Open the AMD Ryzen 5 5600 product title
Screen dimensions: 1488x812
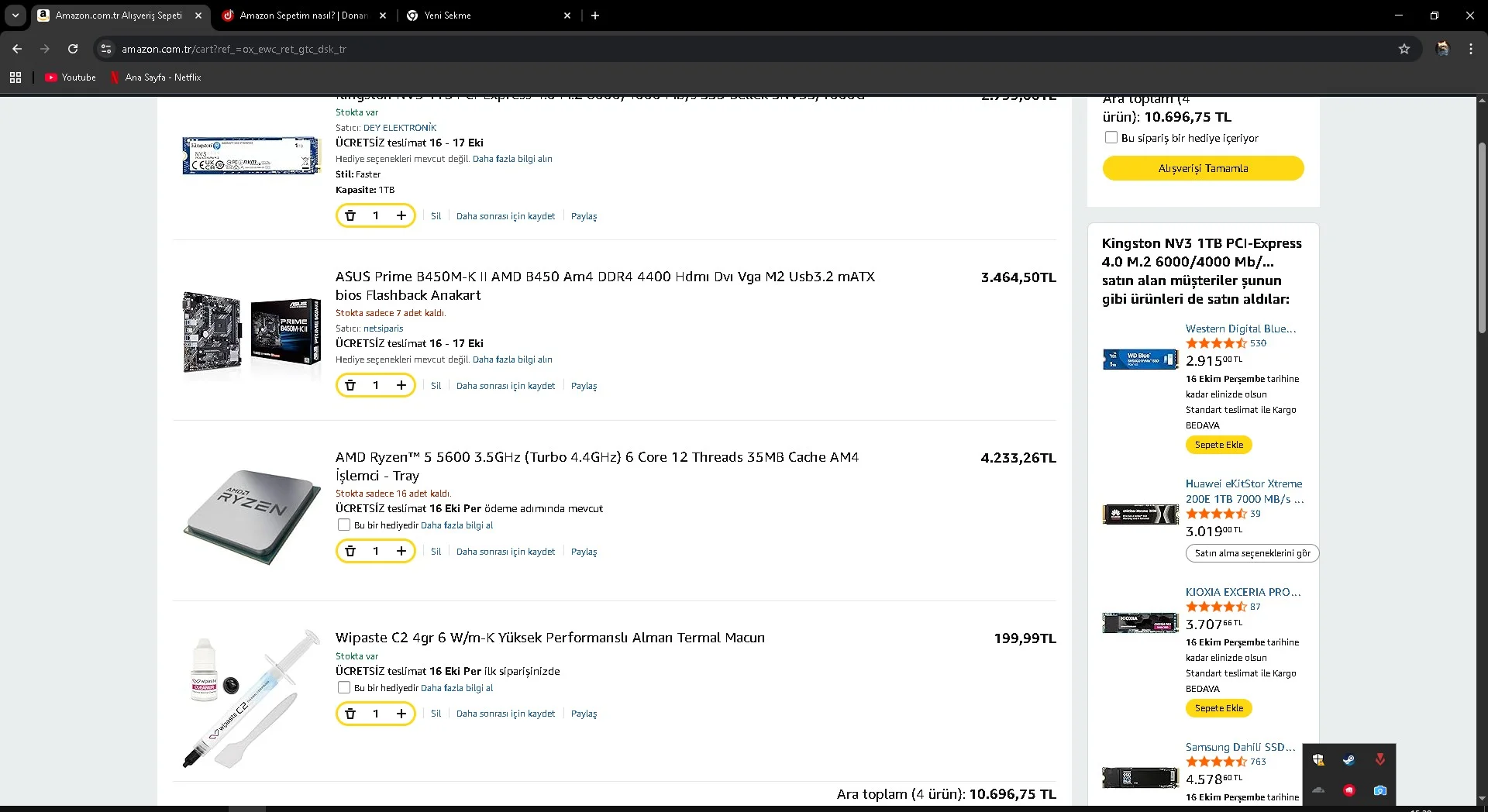597,466
